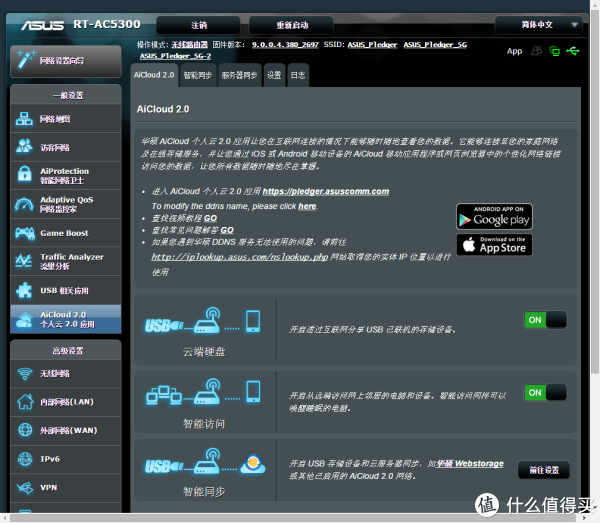Switch to the settings tab
Image resolution: width=600 pixels, height=523 pixels.
[274, 75]
